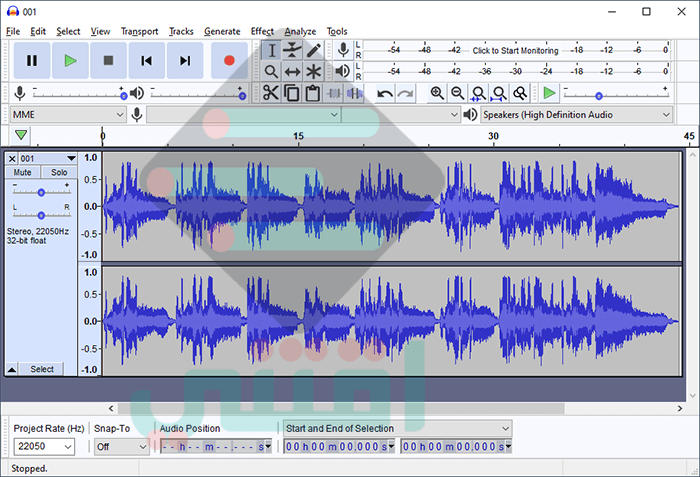Image resolution: width=700 pixels, height=477 pixels.
Task: Mute track 001
Action: [22, 172]
